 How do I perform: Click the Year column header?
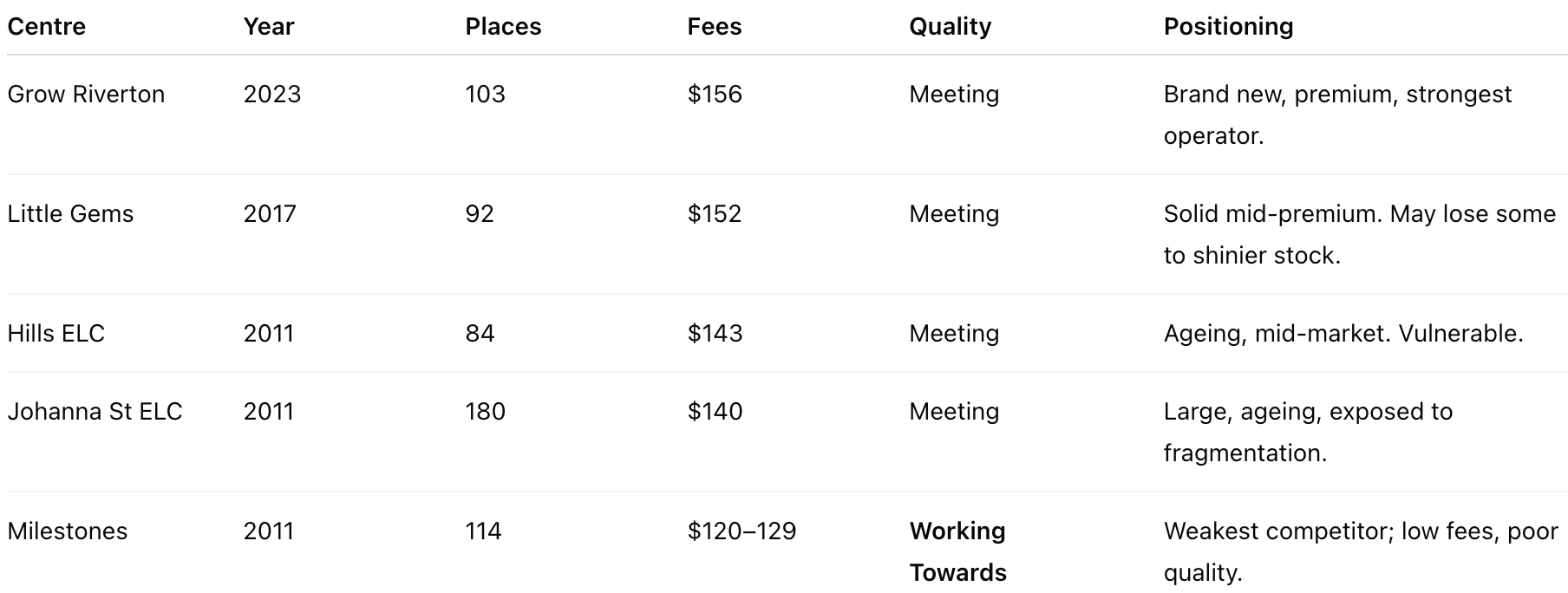click(269, 27)
